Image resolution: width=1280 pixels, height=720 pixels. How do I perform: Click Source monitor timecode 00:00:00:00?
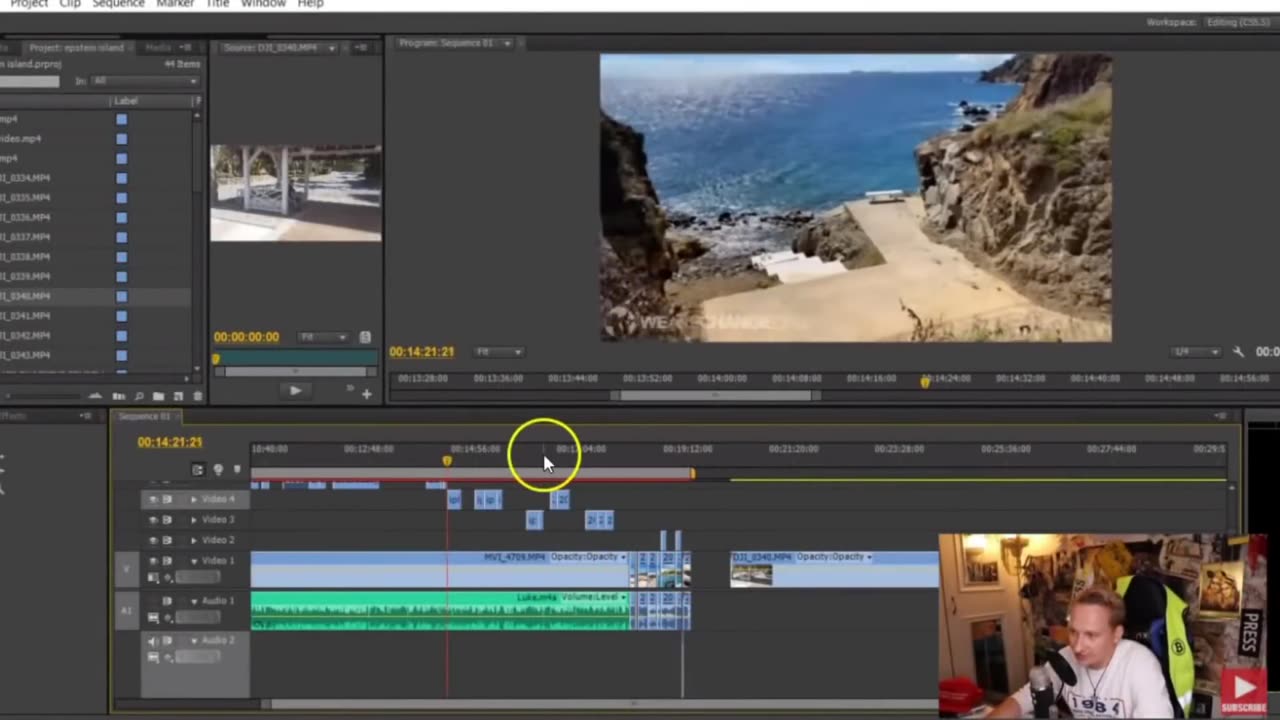click(x=246, y=337)
